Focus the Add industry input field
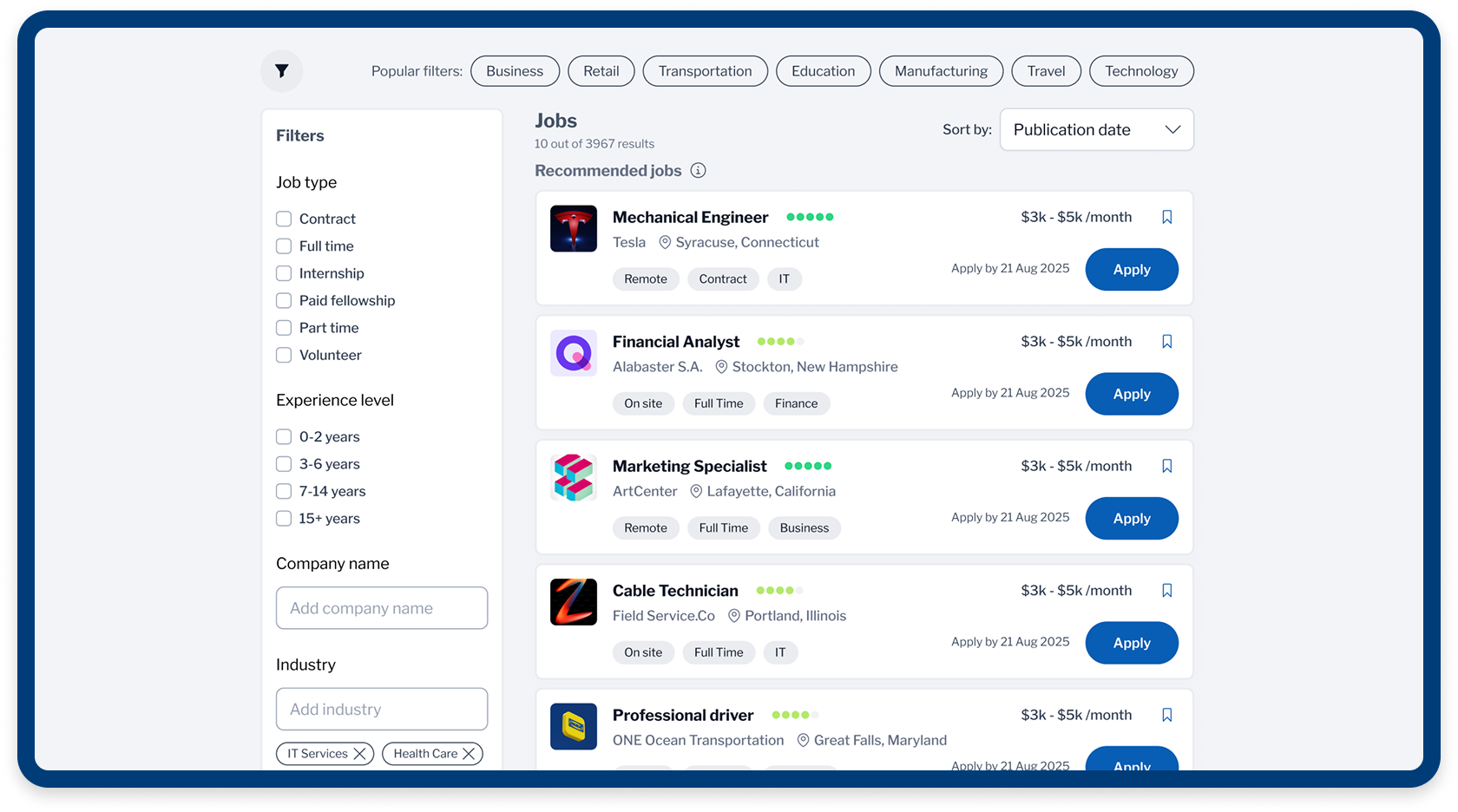Screen dimensions: 1458x812 [x=382, y=710]
